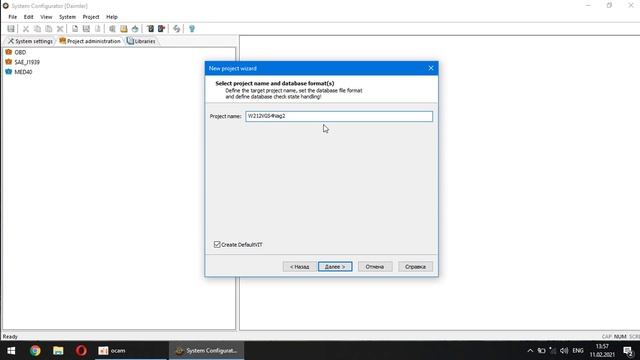
Task: Click the light bulb help toolbar icon
Action: (x=192, y=29)
